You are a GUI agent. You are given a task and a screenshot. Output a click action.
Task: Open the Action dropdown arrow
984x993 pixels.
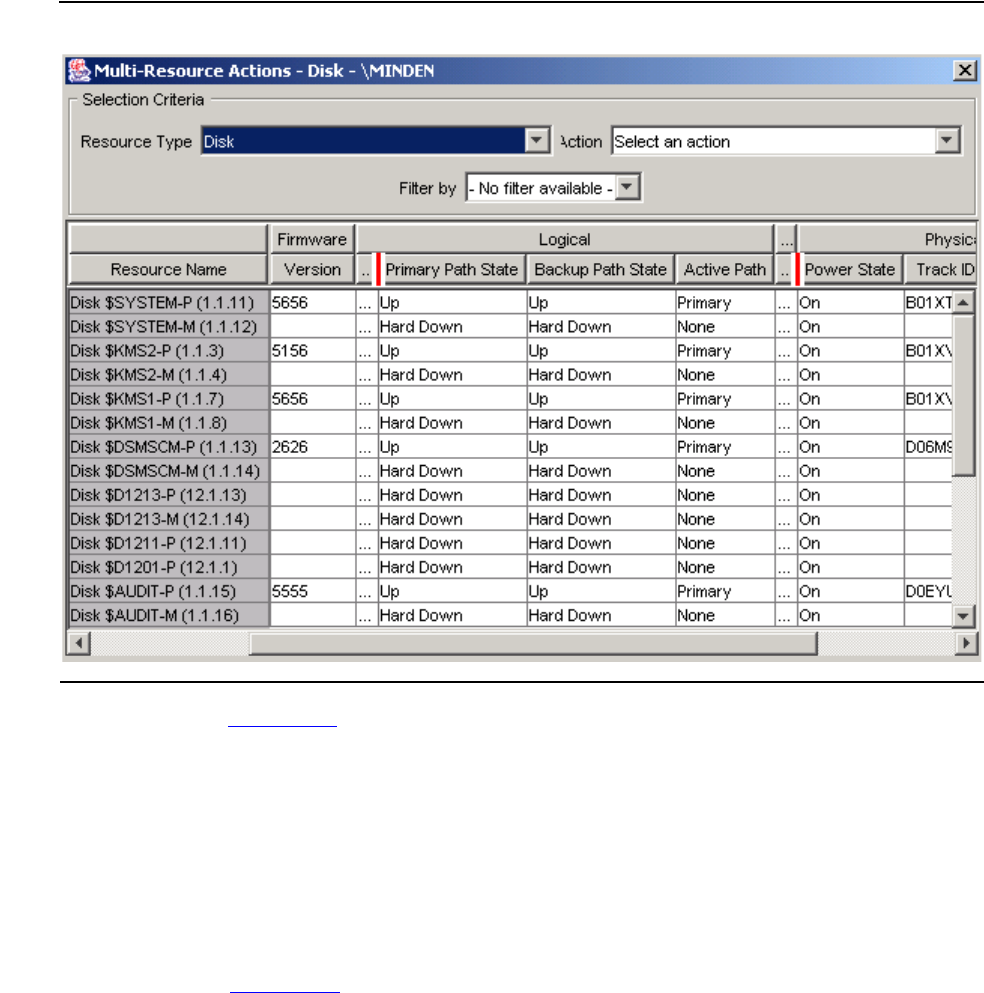(x=947, y=141)
